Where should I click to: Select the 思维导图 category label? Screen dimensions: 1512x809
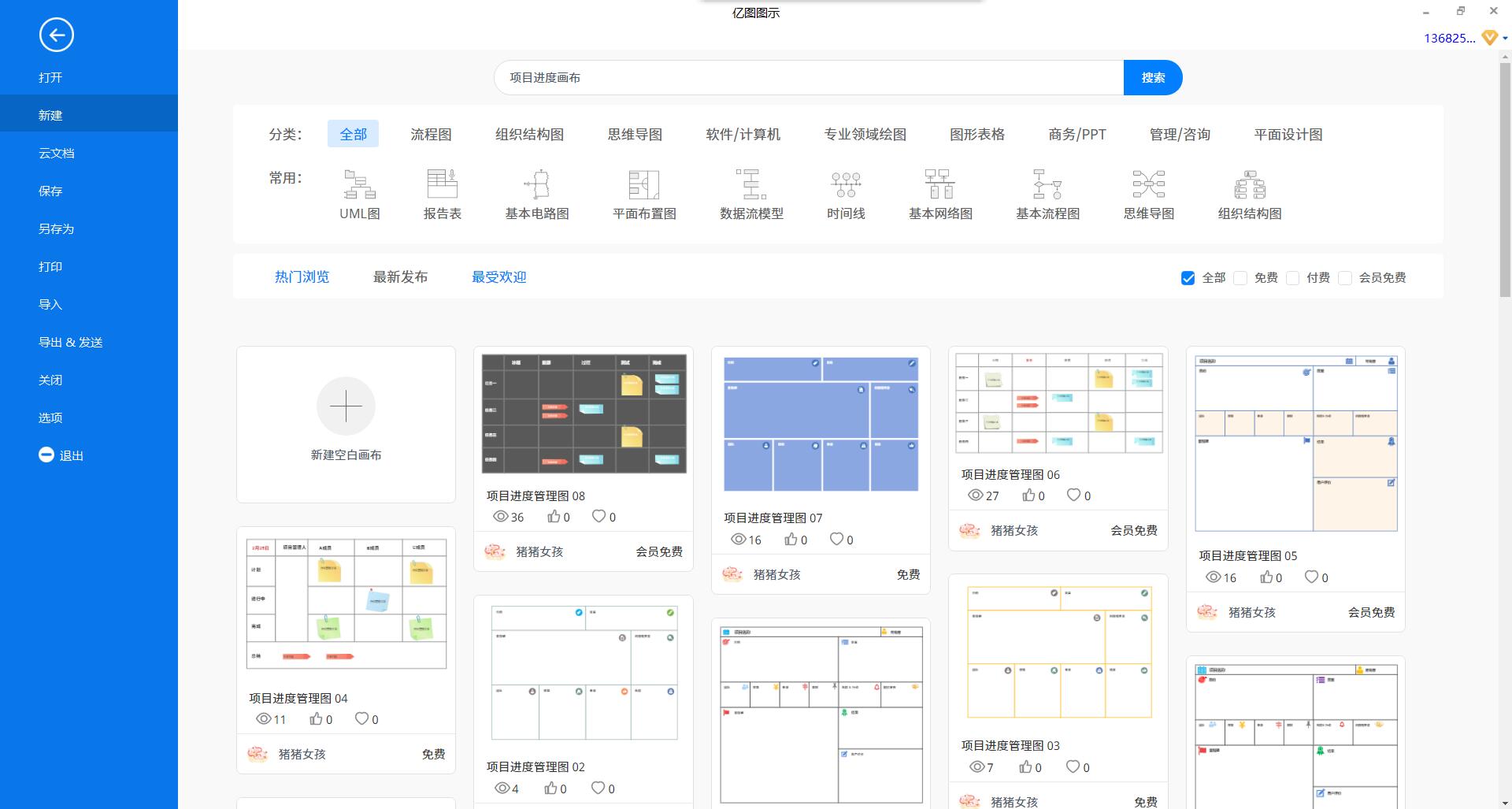[x=634, y=134]
